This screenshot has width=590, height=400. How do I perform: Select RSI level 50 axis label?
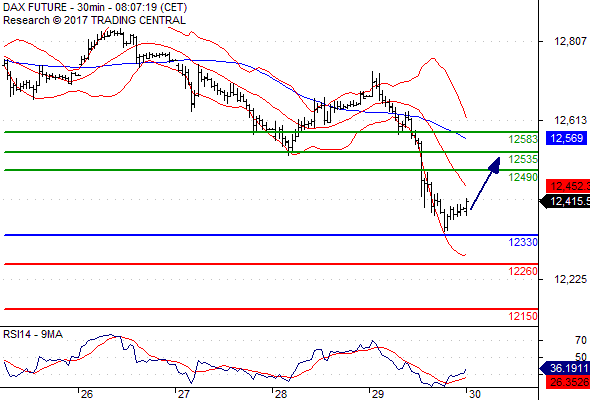(x=581, y=357)
